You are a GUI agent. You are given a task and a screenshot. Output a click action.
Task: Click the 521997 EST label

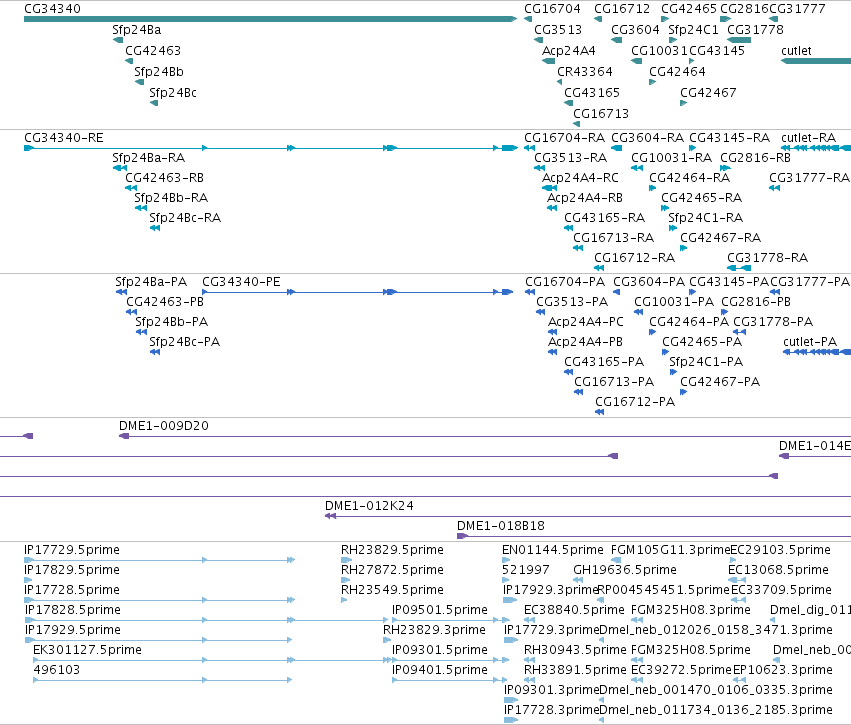(x=525, y=570)
